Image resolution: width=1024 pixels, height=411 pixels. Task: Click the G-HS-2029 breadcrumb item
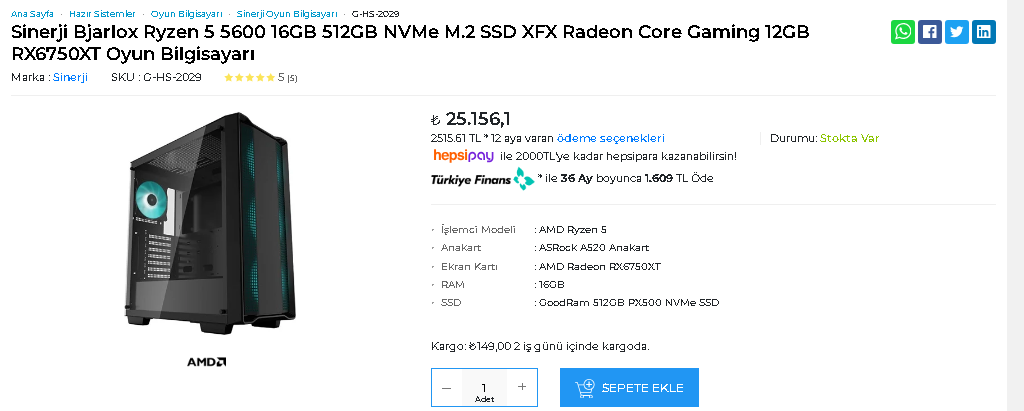pos(376,14)
